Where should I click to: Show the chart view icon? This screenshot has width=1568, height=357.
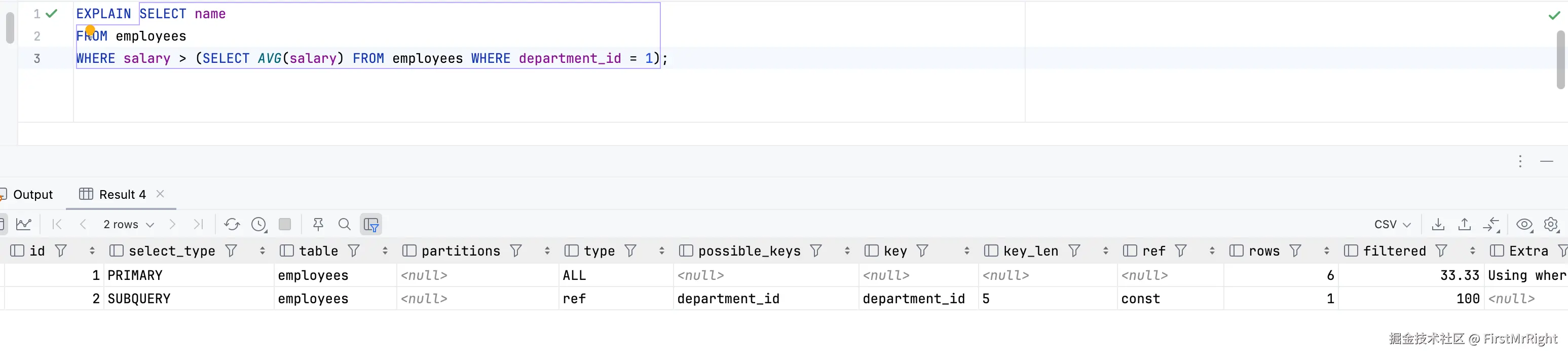(x=24, y=224)
